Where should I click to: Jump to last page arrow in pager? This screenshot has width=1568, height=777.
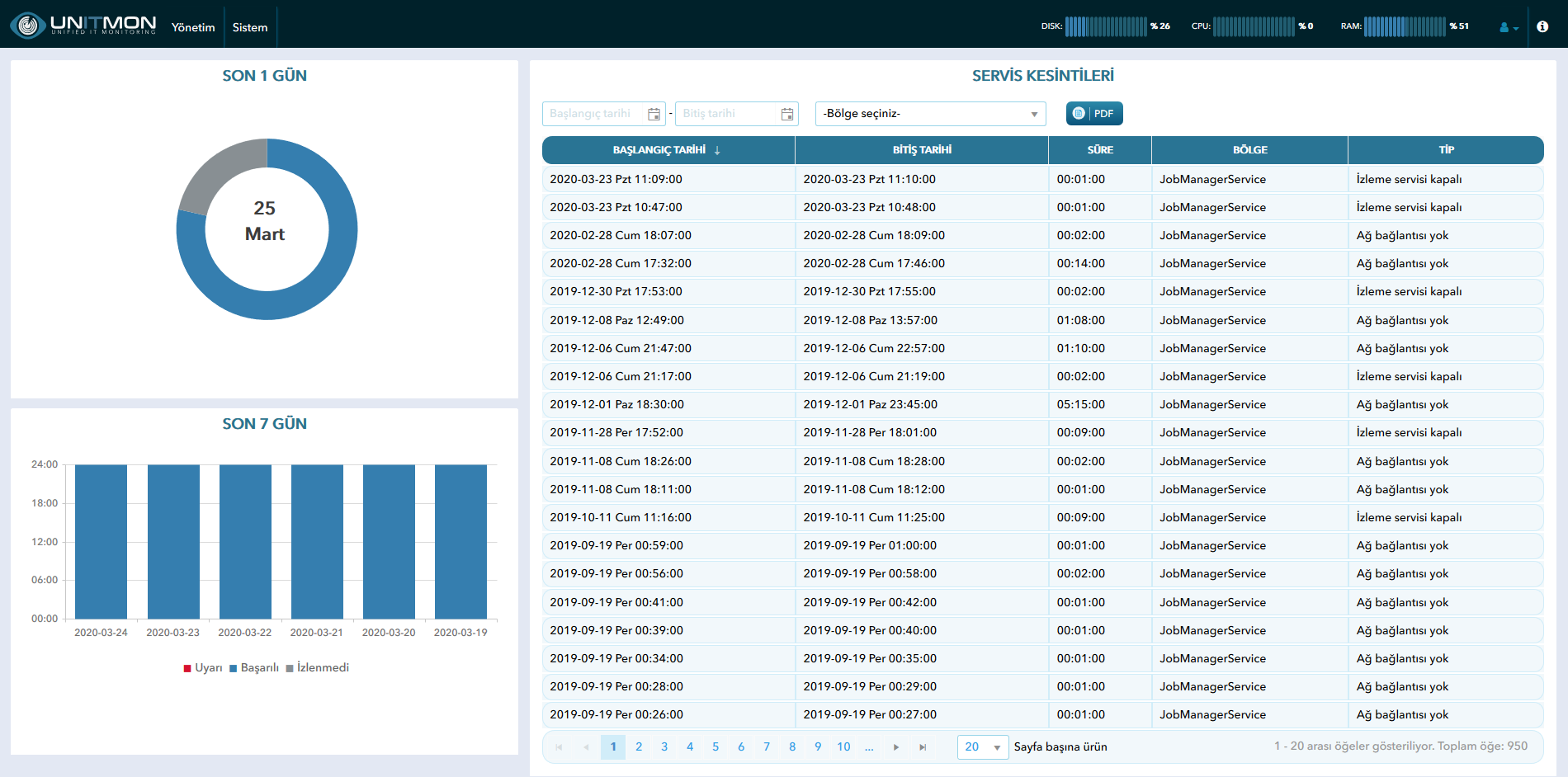click(x=923, y=747)
